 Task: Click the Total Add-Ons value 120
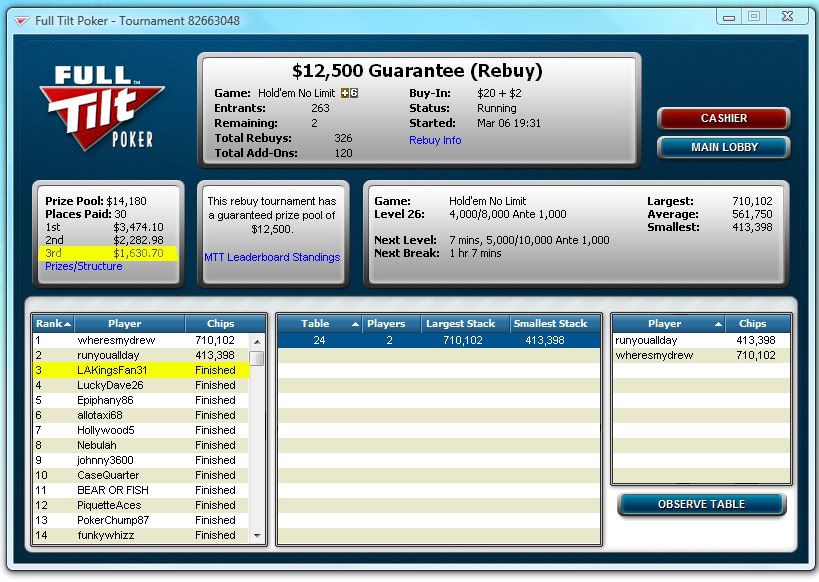pyautogui.click(x=343, y=153)
